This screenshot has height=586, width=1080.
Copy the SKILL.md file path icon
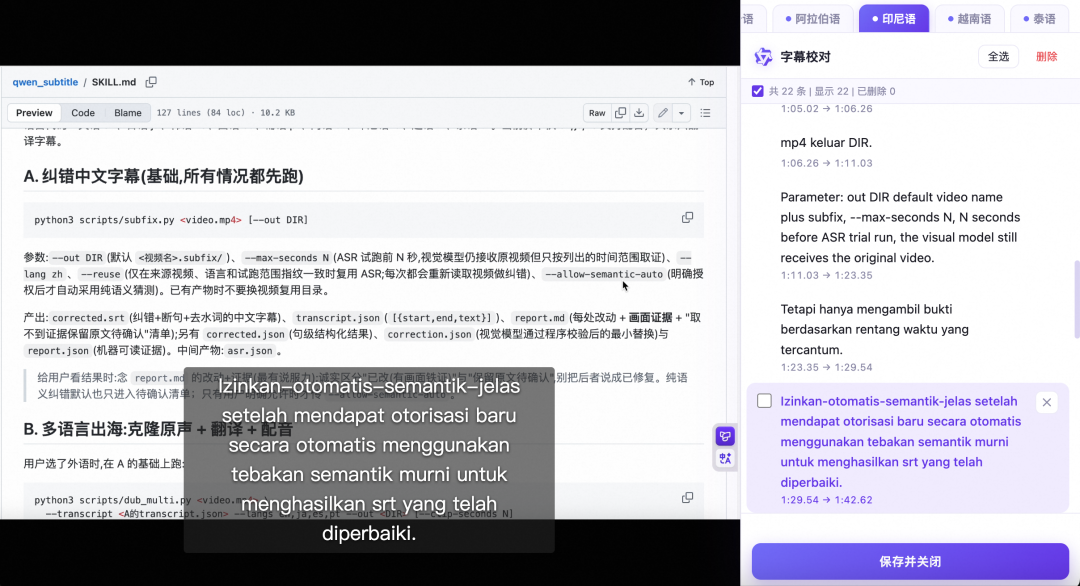point(151,82)
